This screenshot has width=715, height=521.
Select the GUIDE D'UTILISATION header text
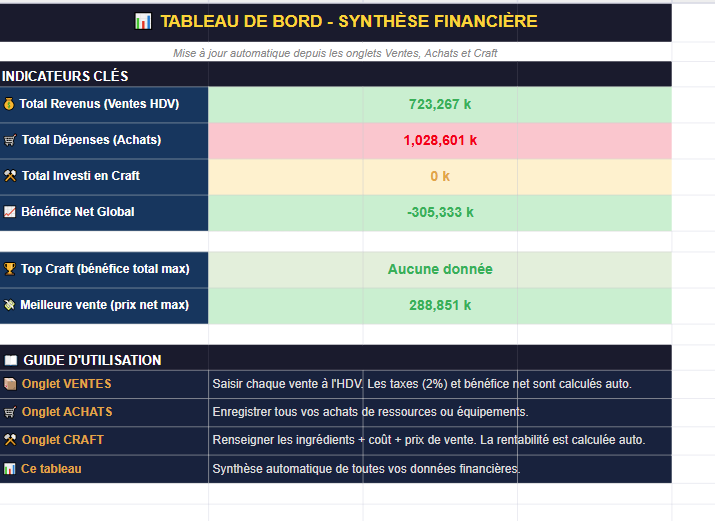(x=92, y=361)
